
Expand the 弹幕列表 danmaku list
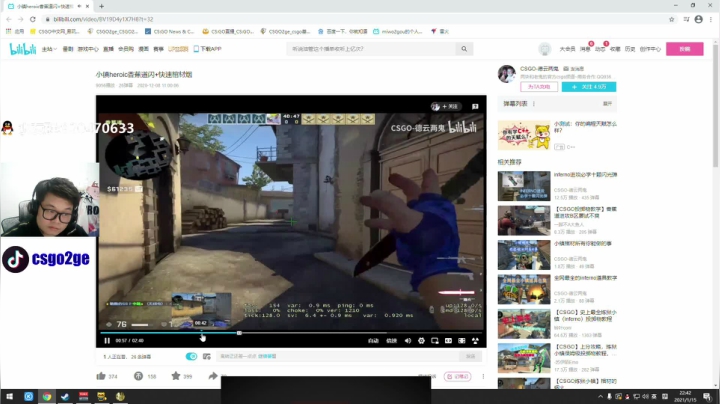608,104
